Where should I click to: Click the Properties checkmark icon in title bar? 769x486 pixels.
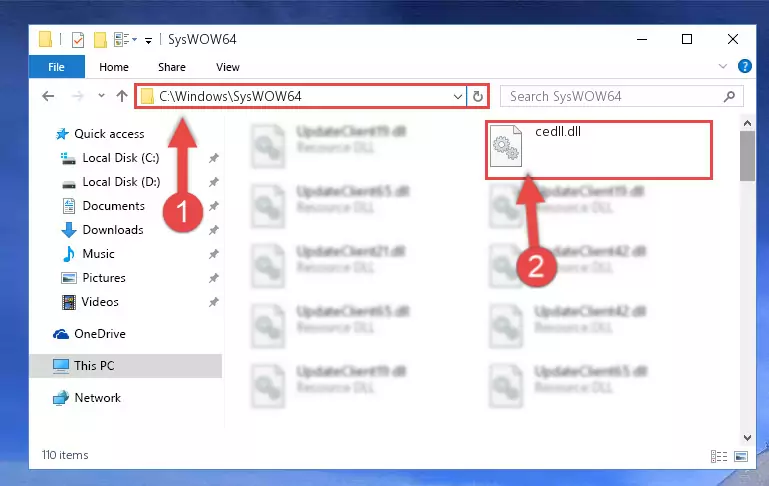point(77,39)
